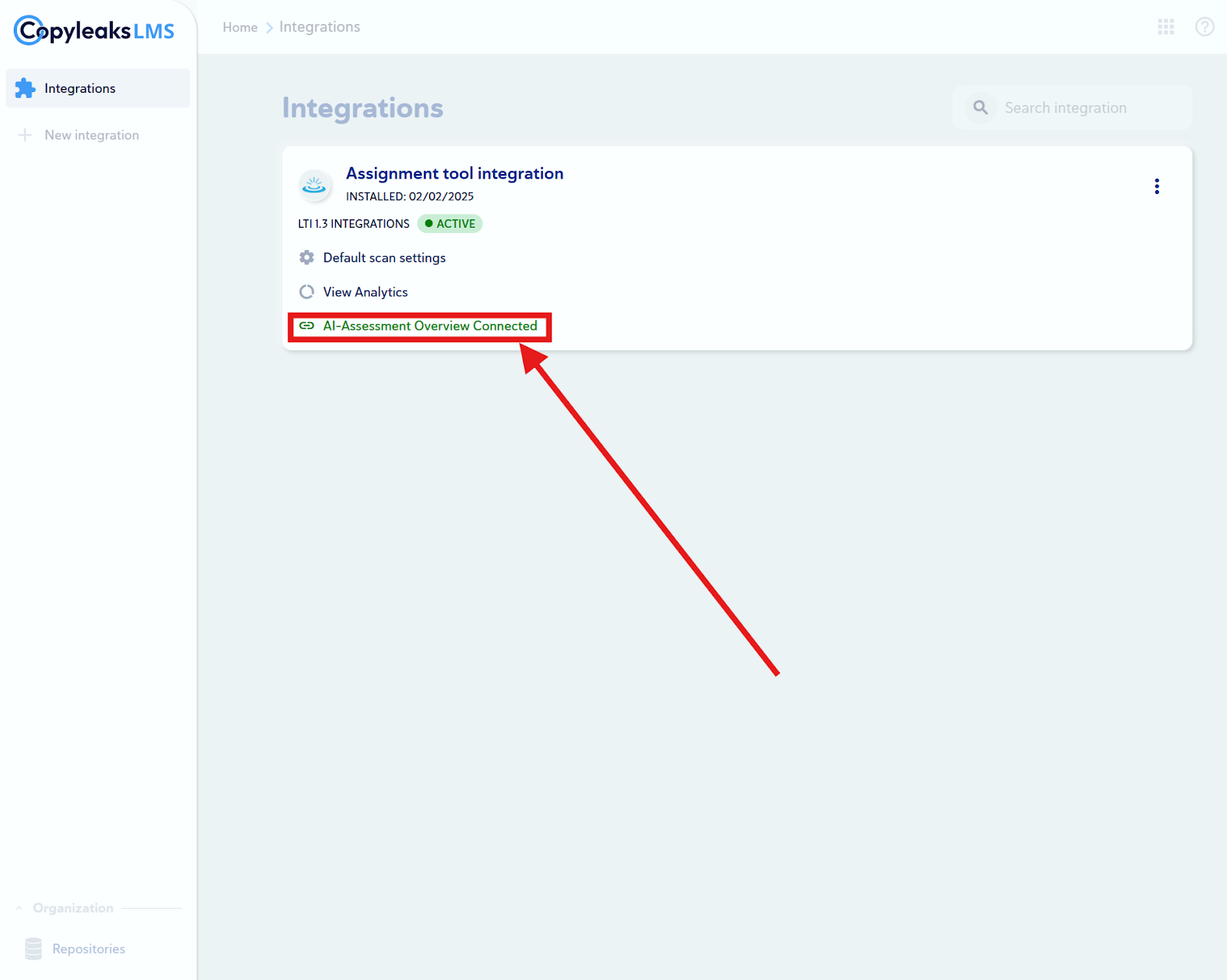Image resolution: width=1227 pixels, height=980 pixels.
Task: Open the three-dot options menu
Action: [x=1156, y=186]
